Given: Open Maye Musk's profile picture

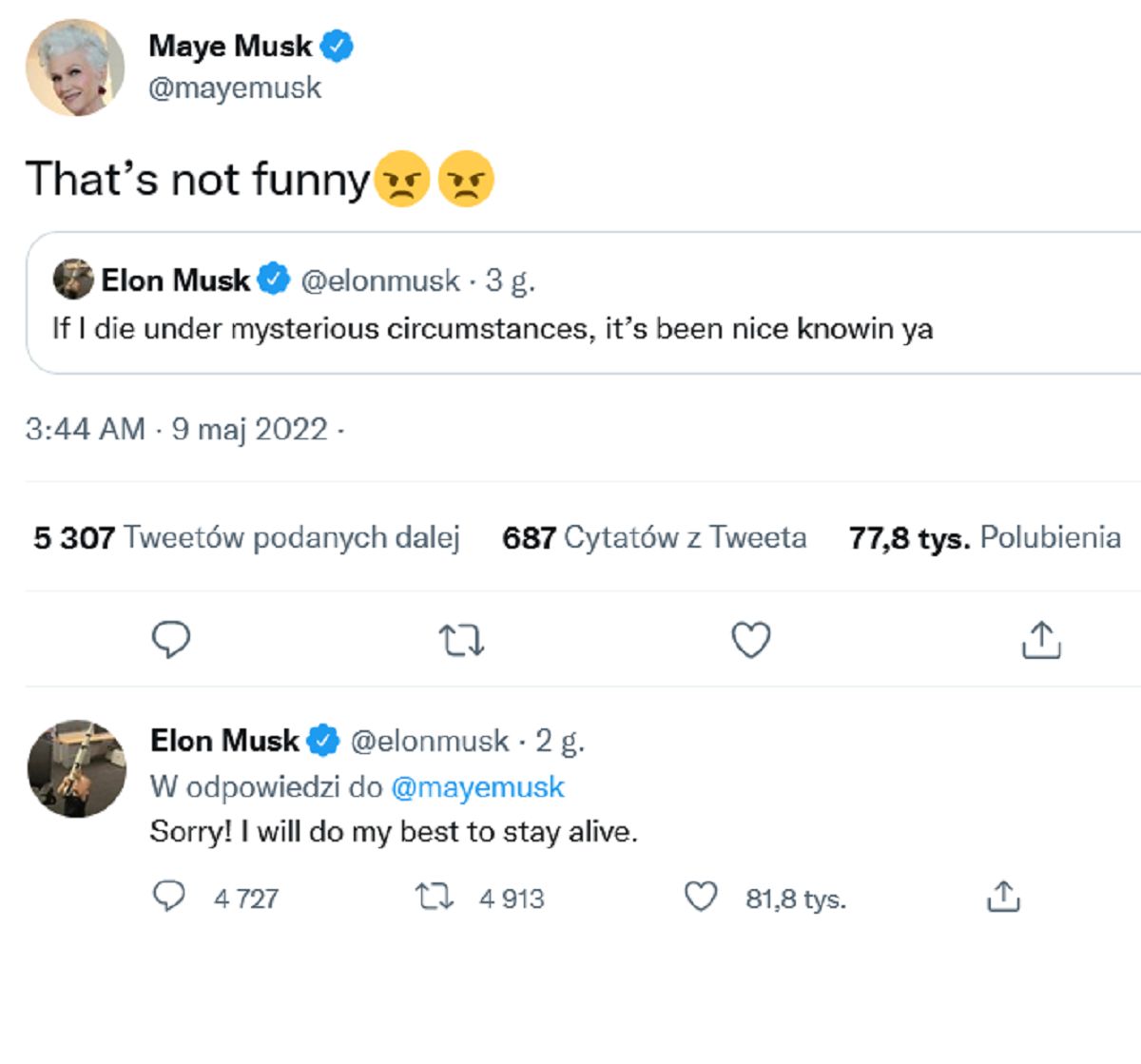Looking at the screenshot, I should (75, 68).
